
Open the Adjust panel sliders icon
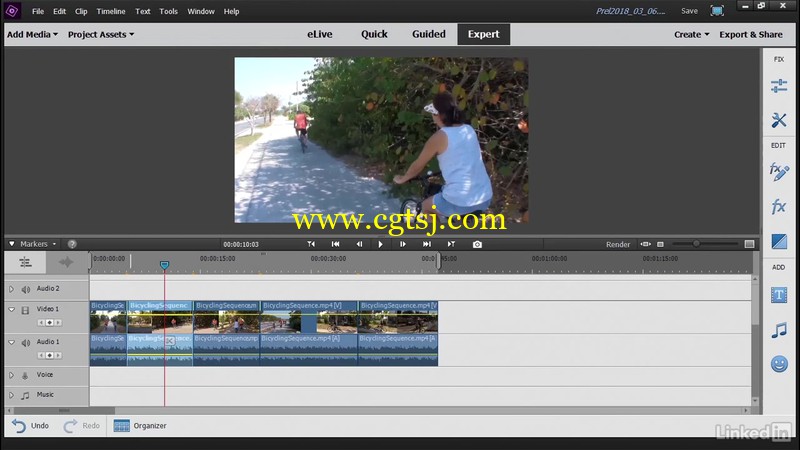[x=779, y=86]
